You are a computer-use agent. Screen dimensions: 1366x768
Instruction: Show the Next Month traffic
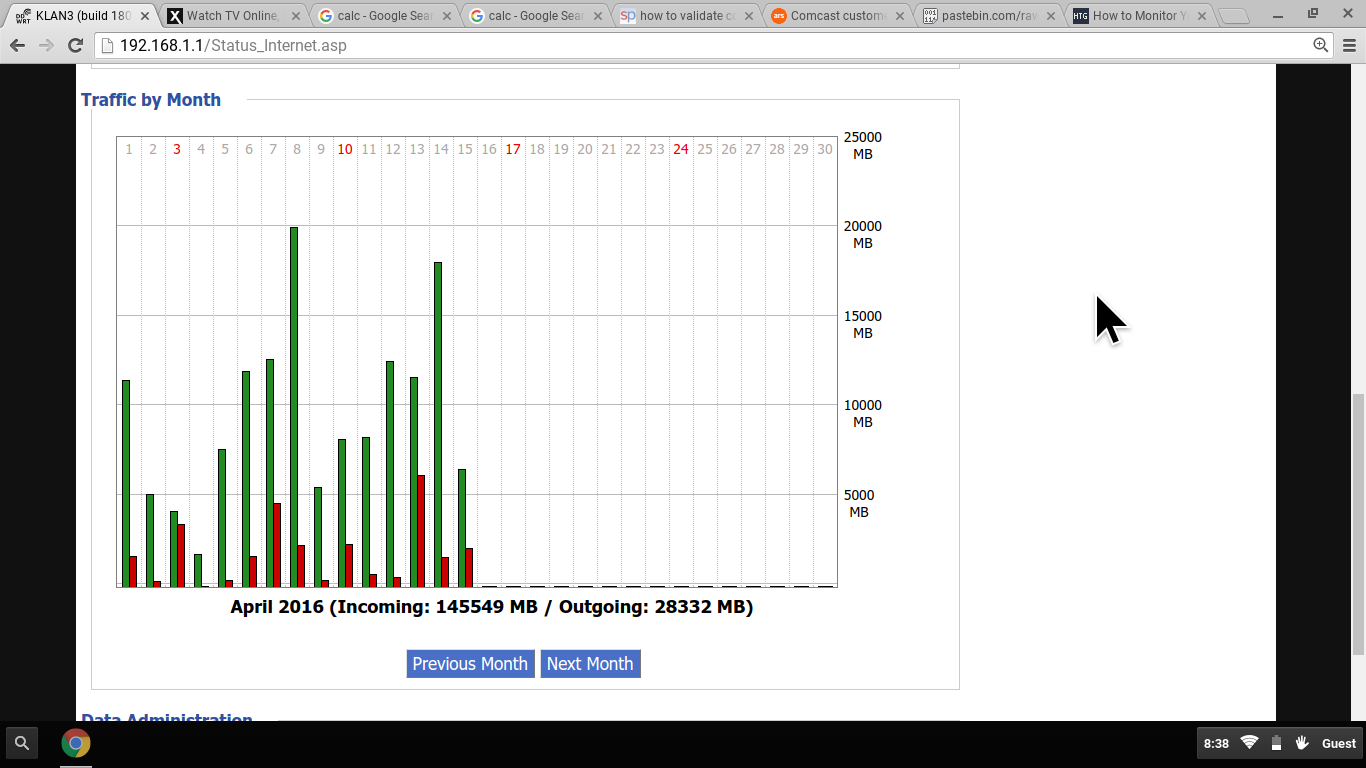(x=590, y=664)
